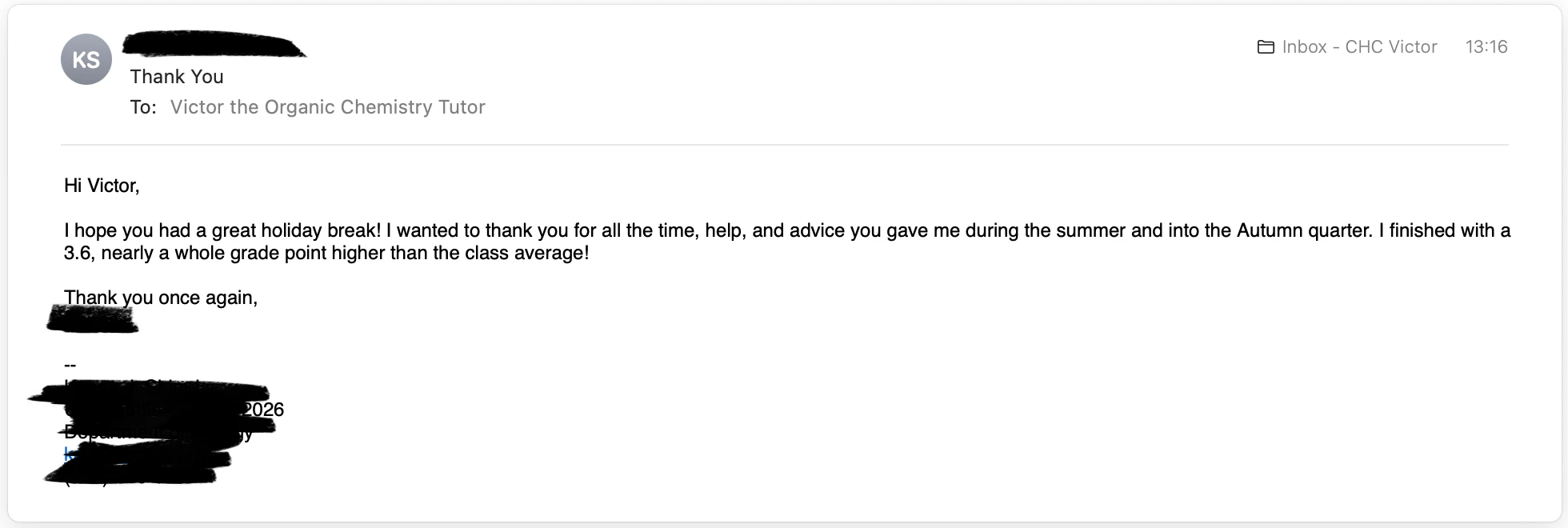Click the 13:16 received time
This screenshot has width=1568, height=528.
point(1486,47)
